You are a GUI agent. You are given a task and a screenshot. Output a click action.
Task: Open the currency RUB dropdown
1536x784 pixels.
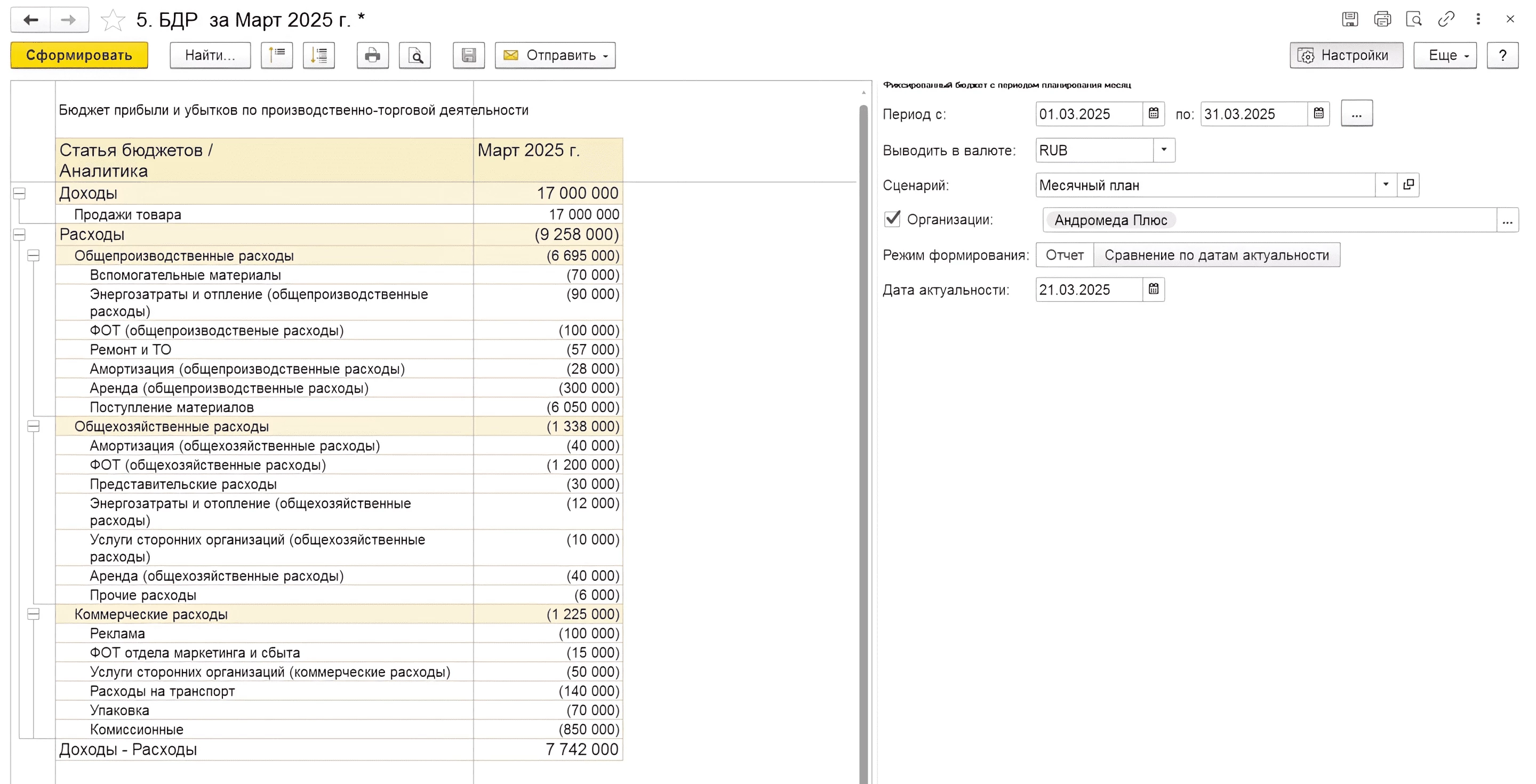tap(1163, 150)
